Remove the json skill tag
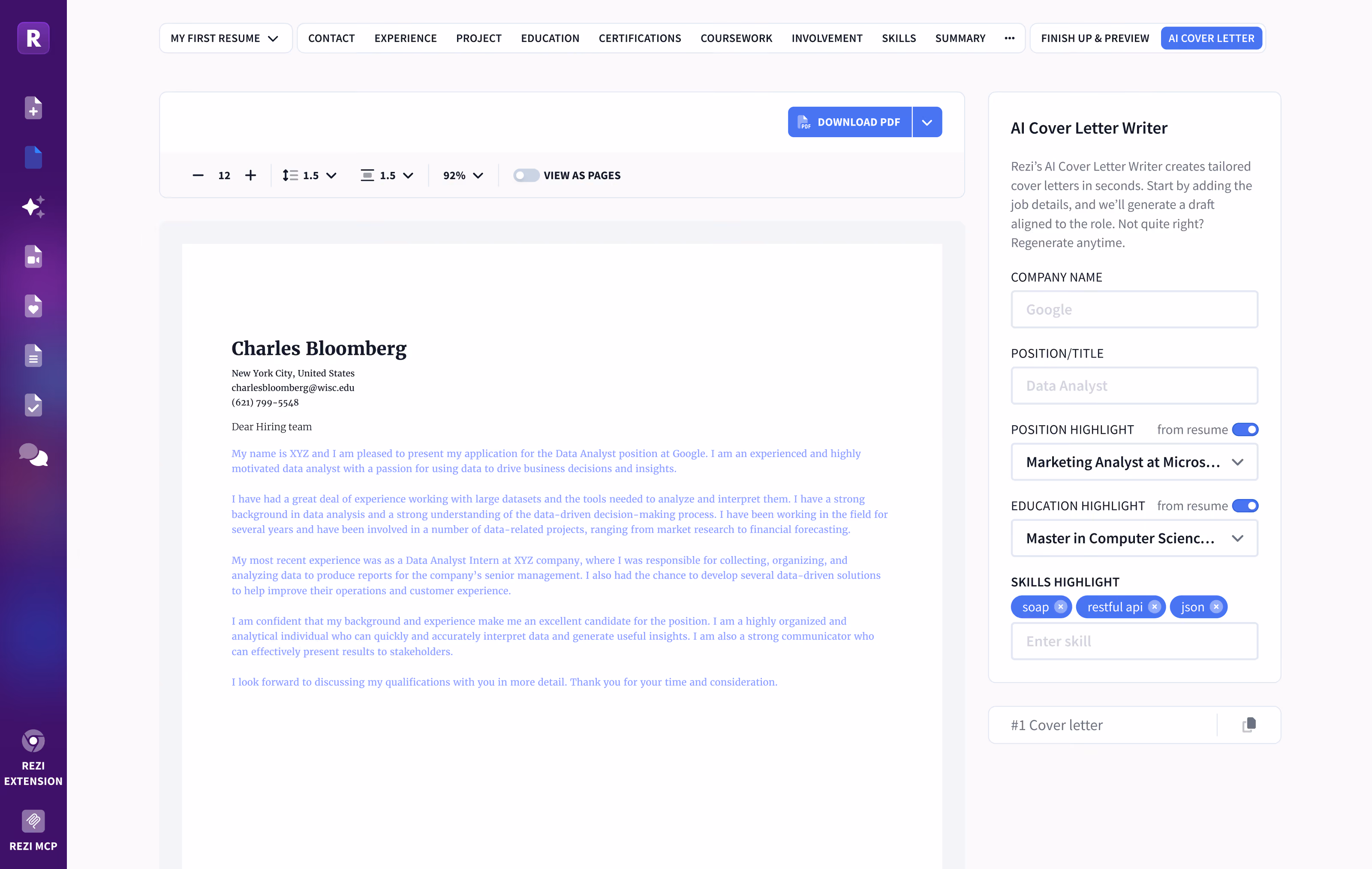 click(x=1216, y=607)
